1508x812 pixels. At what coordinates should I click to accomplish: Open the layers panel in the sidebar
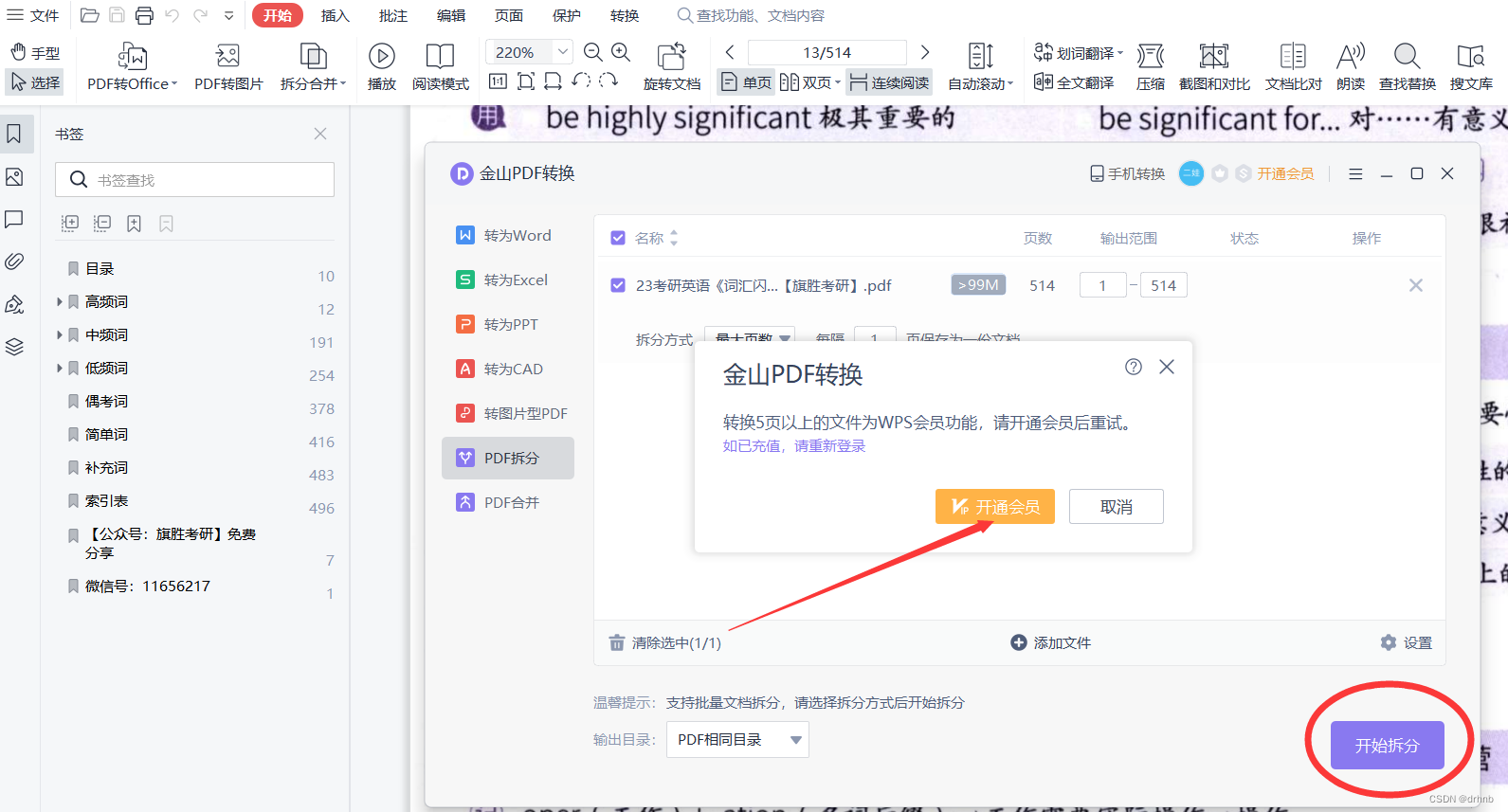click(14, 347)
